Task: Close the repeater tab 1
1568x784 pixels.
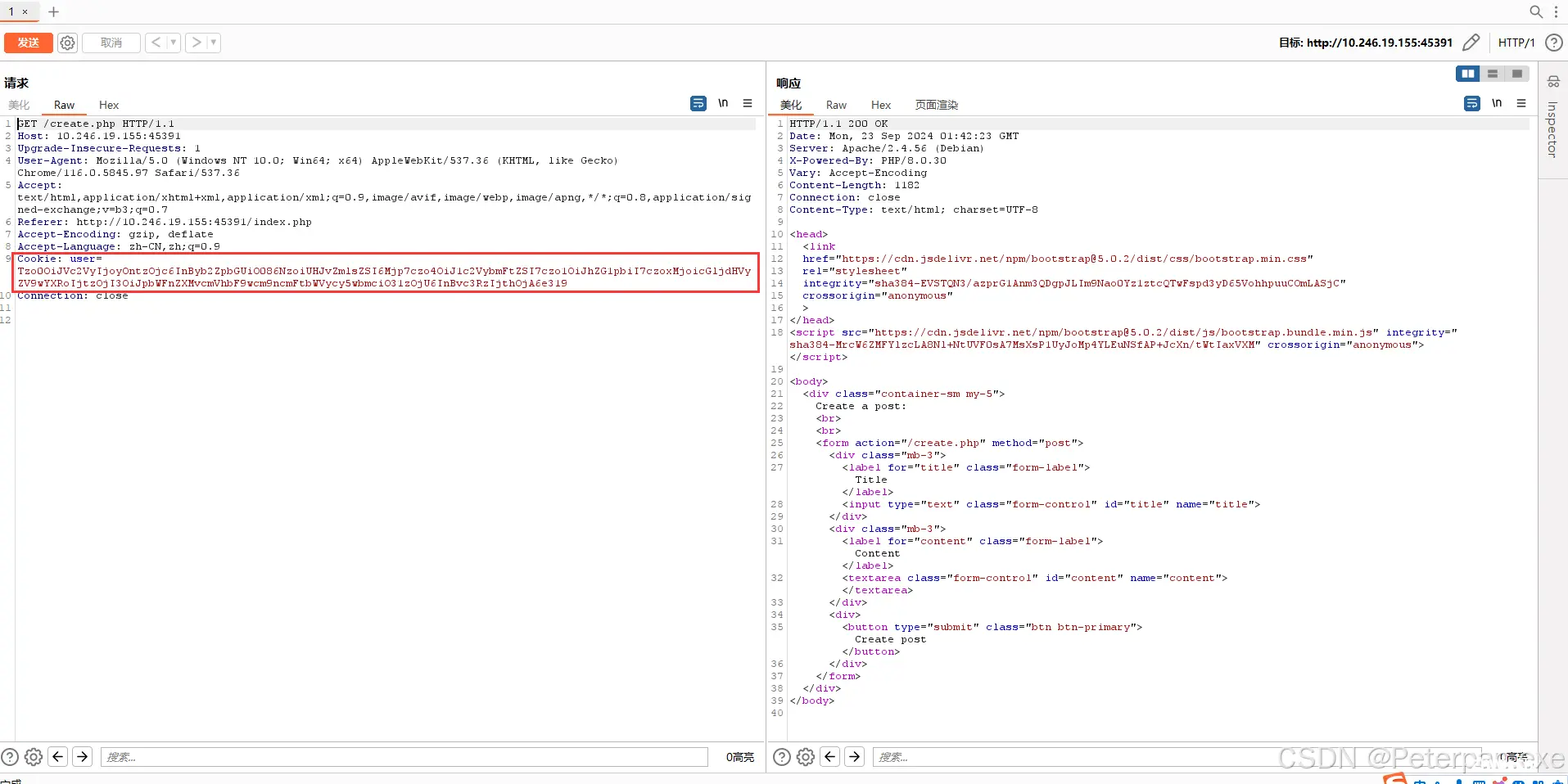Action: [x=25, y=11]
